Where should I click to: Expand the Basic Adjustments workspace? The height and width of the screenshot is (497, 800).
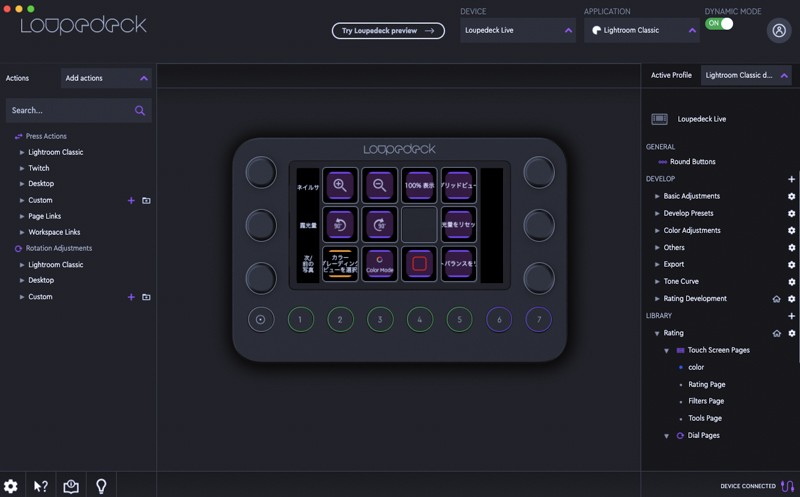pos(657,196)
